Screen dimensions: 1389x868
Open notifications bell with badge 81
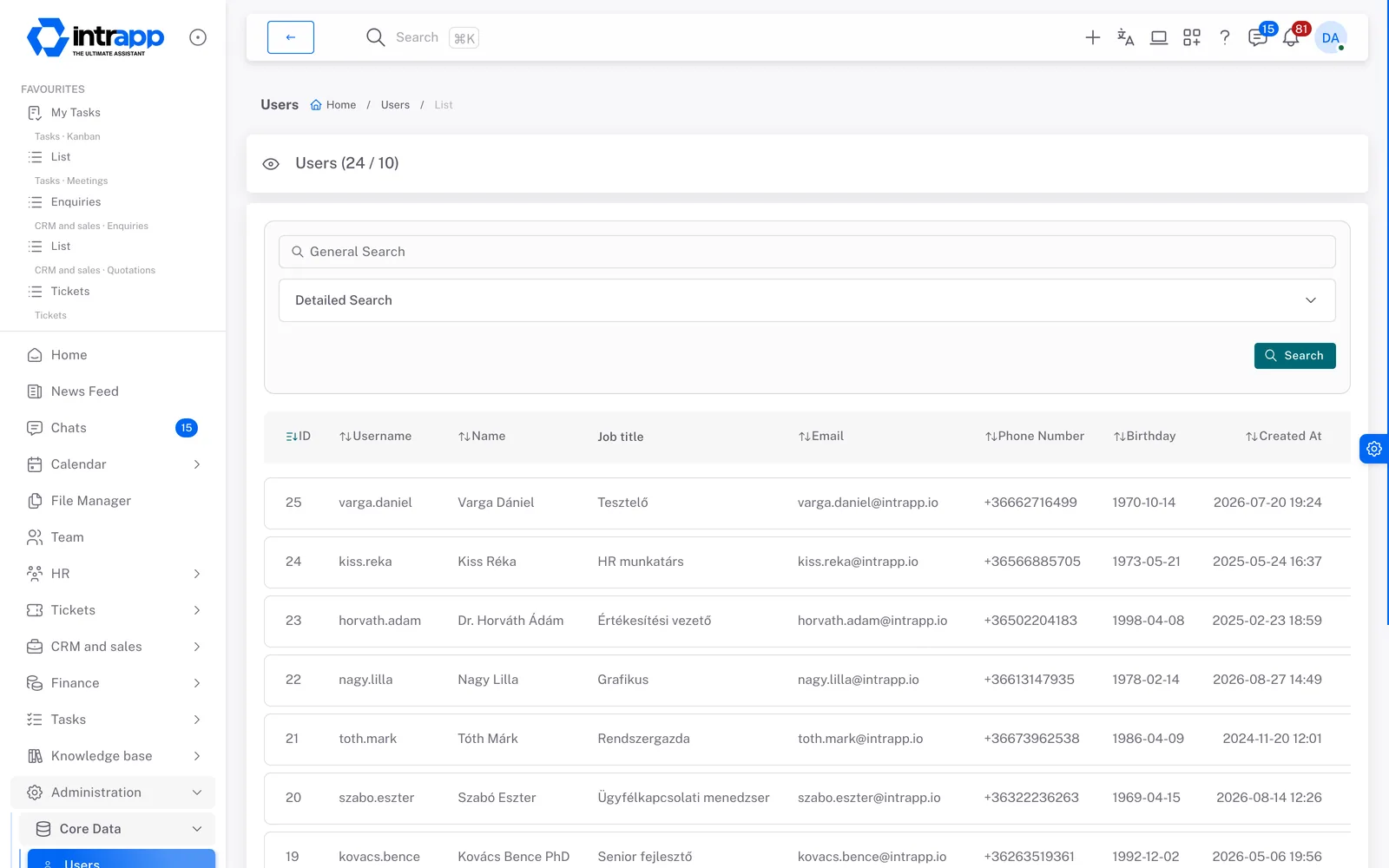(1291, 37)
